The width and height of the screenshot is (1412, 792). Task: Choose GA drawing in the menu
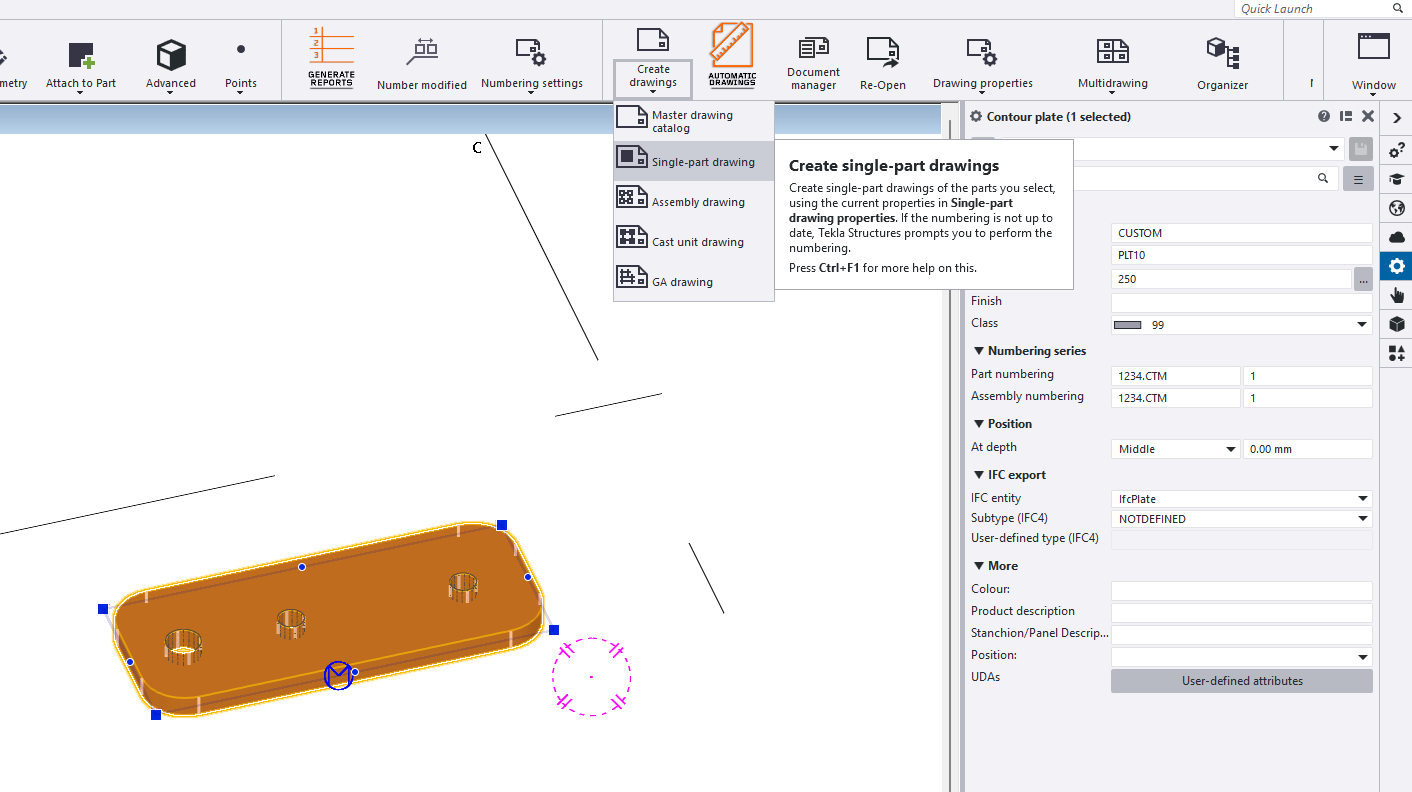click(682, 282)
